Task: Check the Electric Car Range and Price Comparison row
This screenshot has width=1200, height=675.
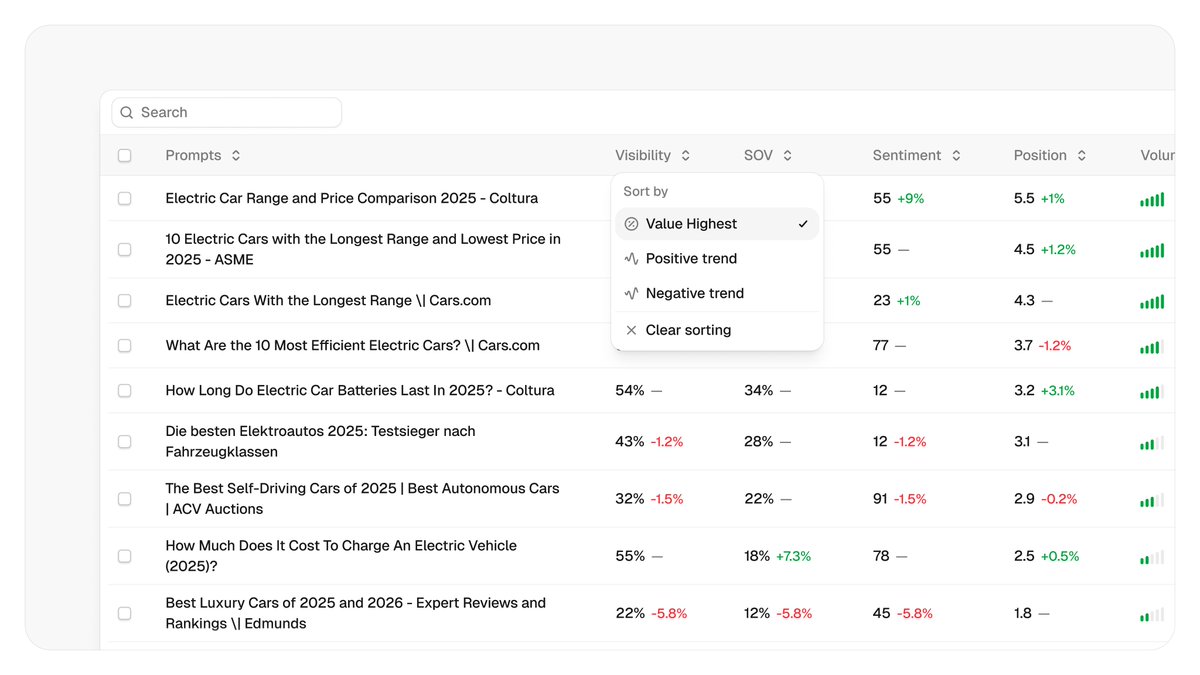Action: click(125, 199)
